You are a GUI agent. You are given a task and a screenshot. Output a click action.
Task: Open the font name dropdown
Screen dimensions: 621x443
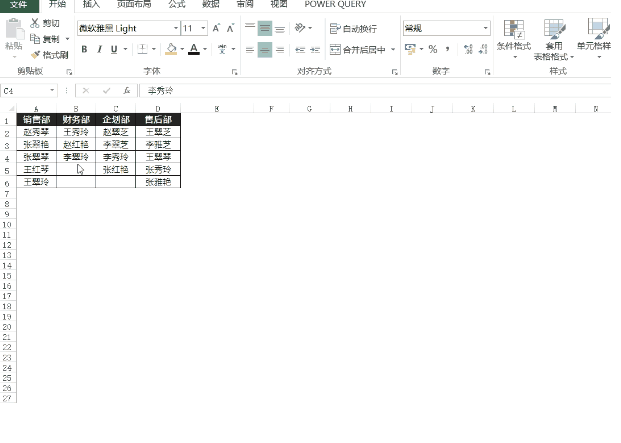[x=176, y=28]
